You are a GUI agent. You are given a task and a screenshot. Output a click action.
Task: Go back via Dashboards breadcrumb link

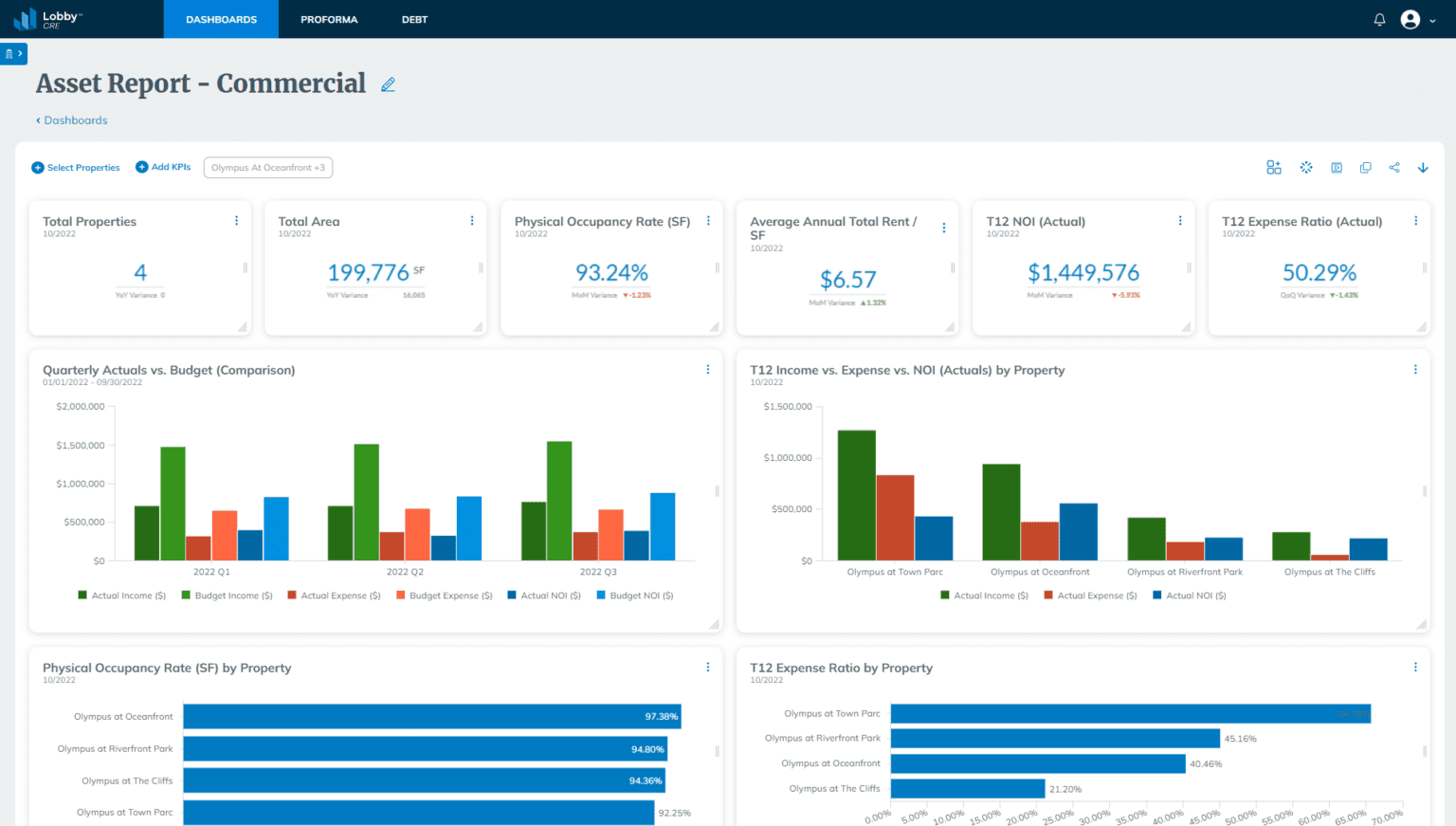point(72,120)
